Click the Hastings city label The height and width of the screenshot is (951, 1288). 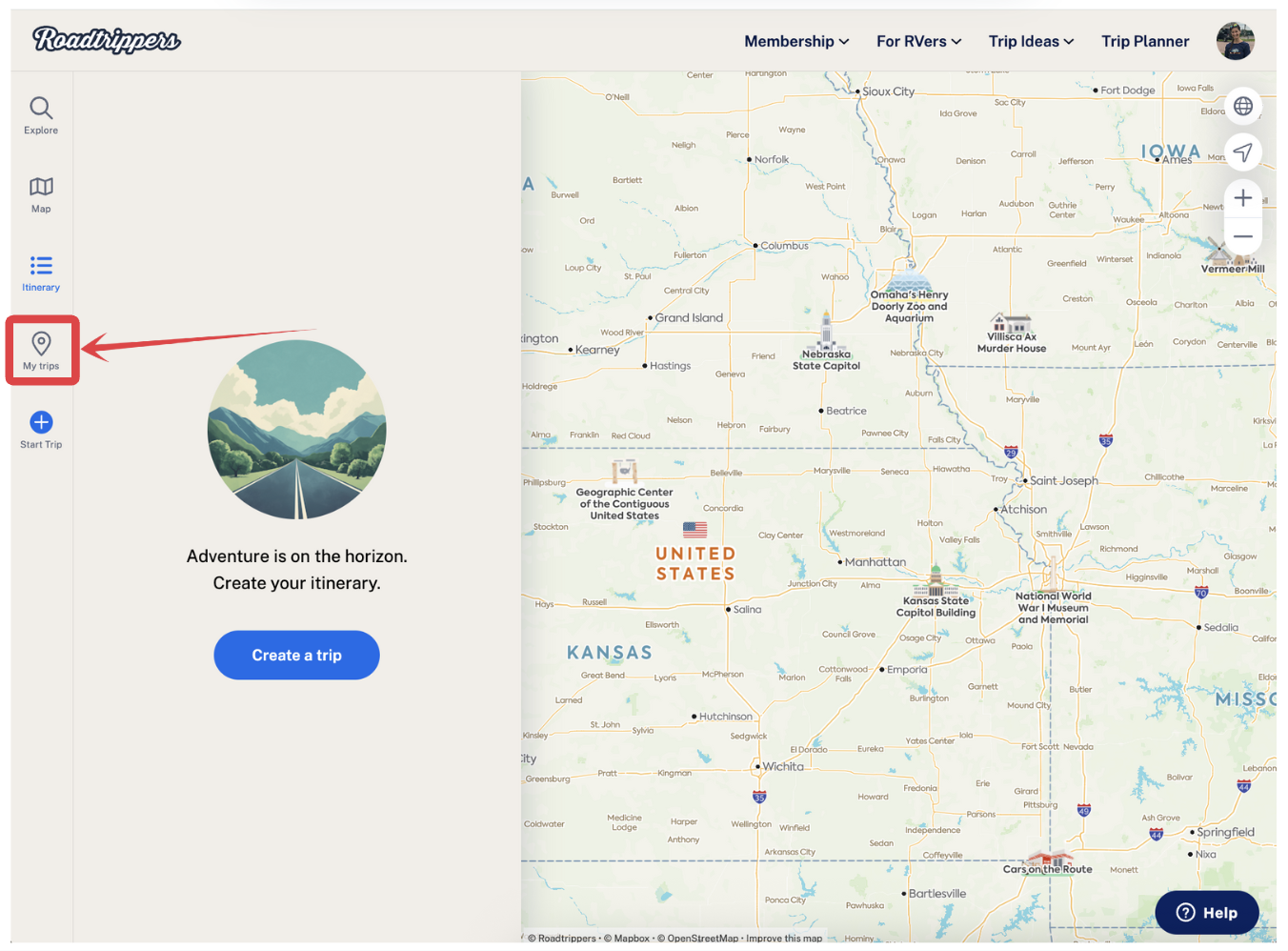point(670,365)
